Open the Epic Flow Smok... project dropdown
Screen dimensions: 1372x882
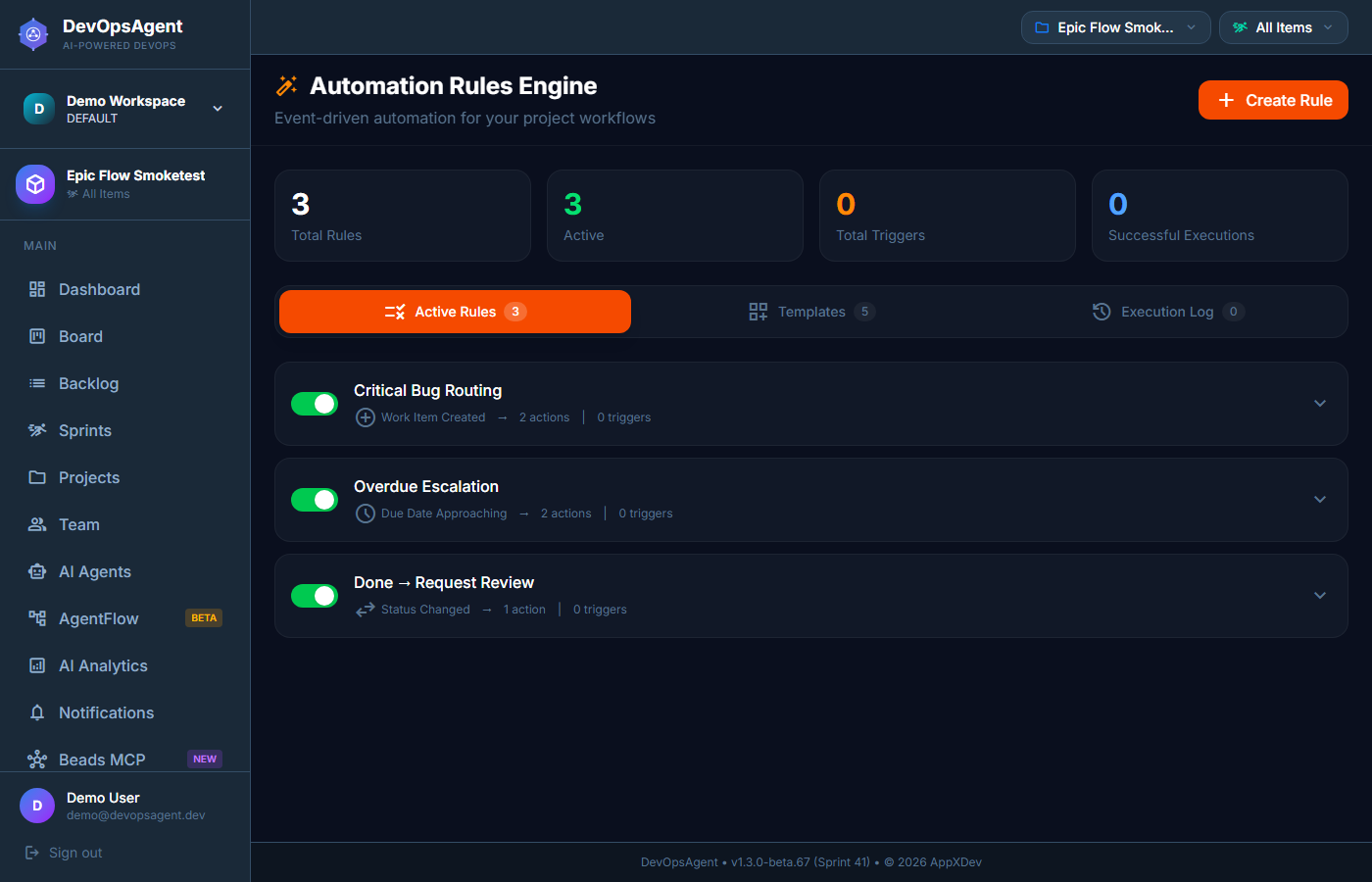pyautogui.click(x=1115, y=27)
